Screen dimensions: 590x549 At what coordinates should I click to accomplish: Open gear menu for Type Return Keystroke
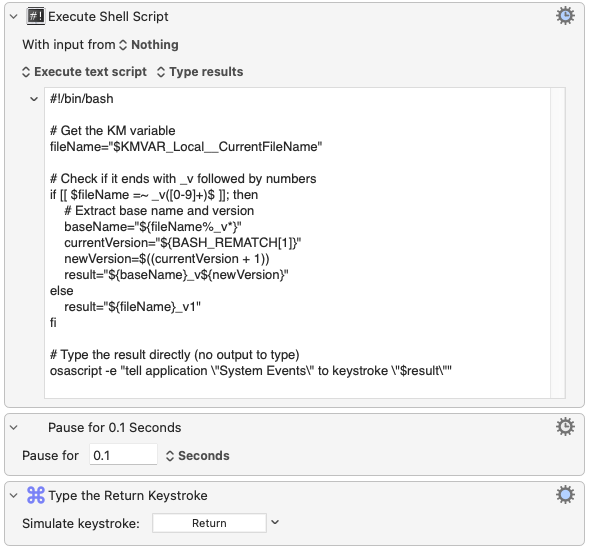(x=565, y=494)
